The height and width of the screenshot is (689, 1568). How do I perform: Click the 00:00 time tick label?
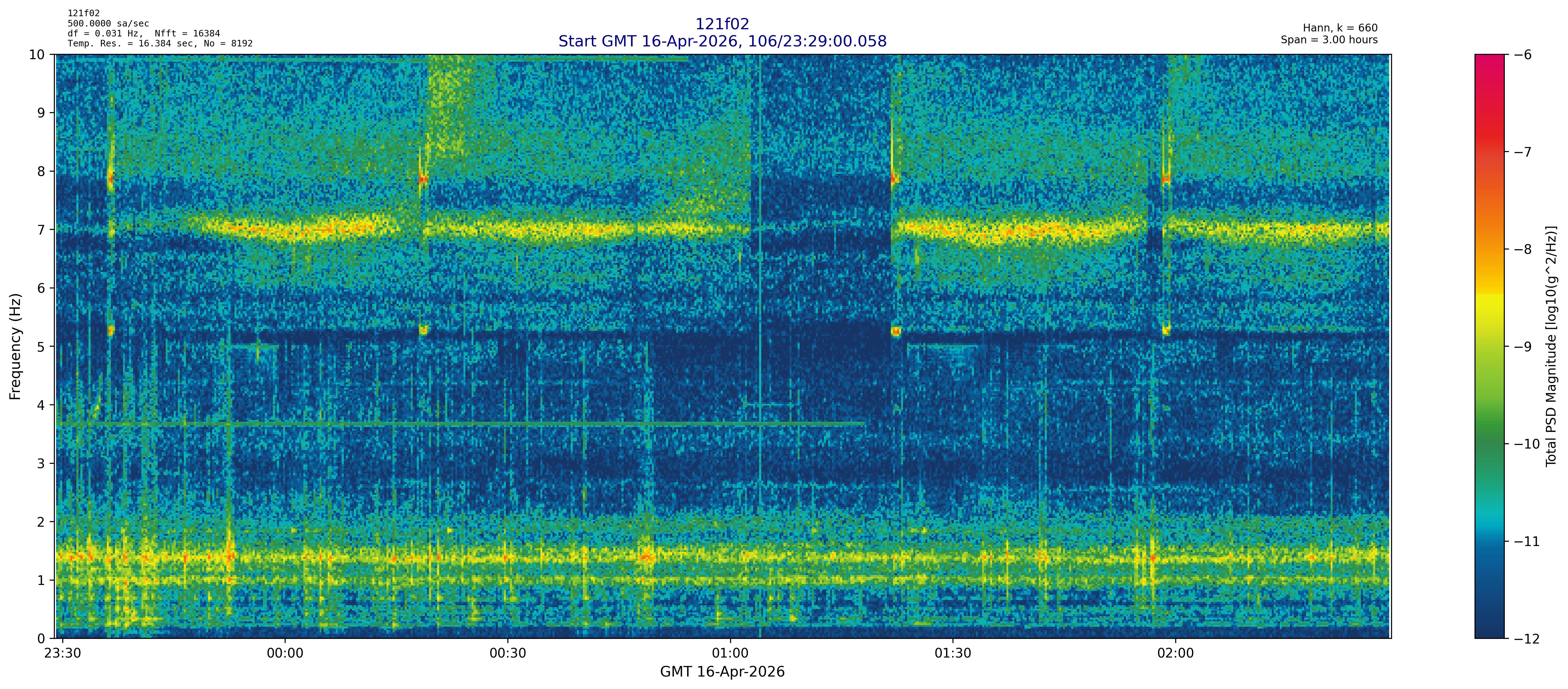coord(285,654)
